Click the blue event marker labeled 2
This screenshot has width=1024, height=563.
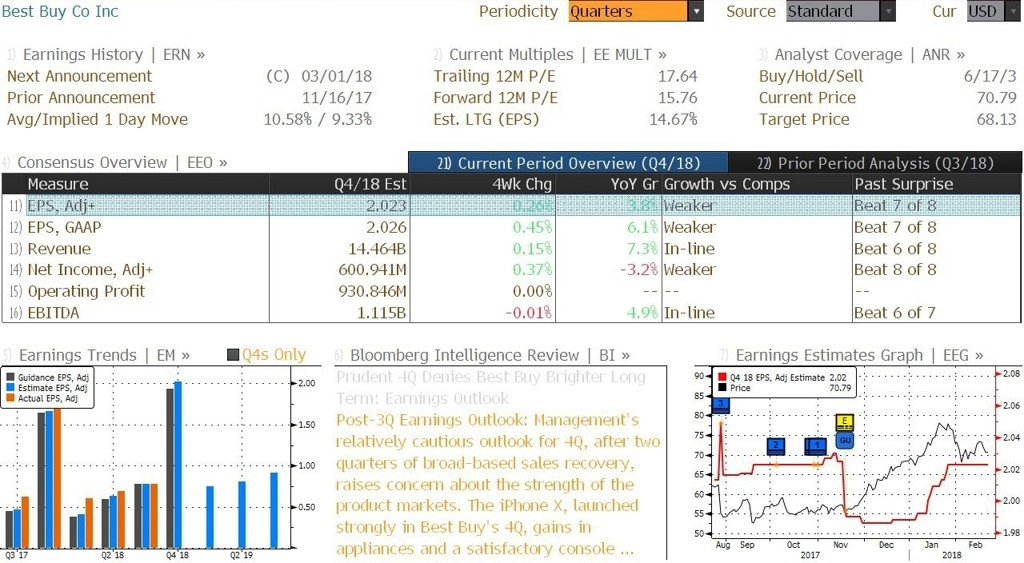(x=776, y=447)
